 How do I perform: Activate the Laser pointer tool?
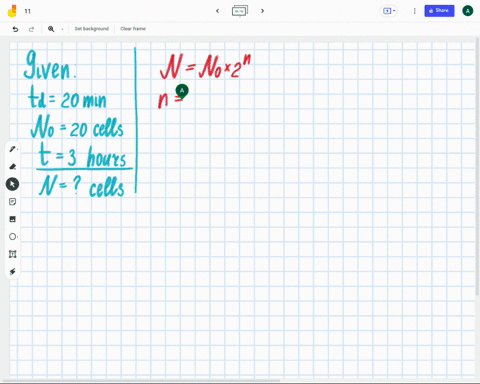13,272
